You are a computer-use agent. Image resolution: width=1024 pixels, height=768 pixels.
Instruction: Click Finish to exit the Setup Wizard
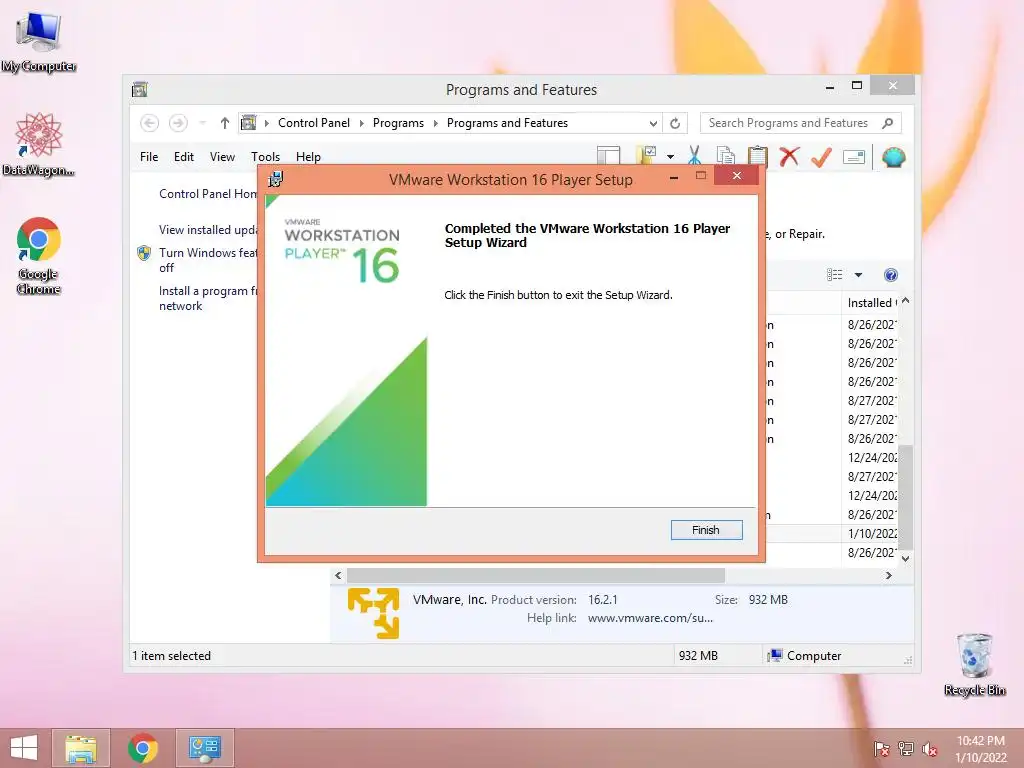coord(706,530)
